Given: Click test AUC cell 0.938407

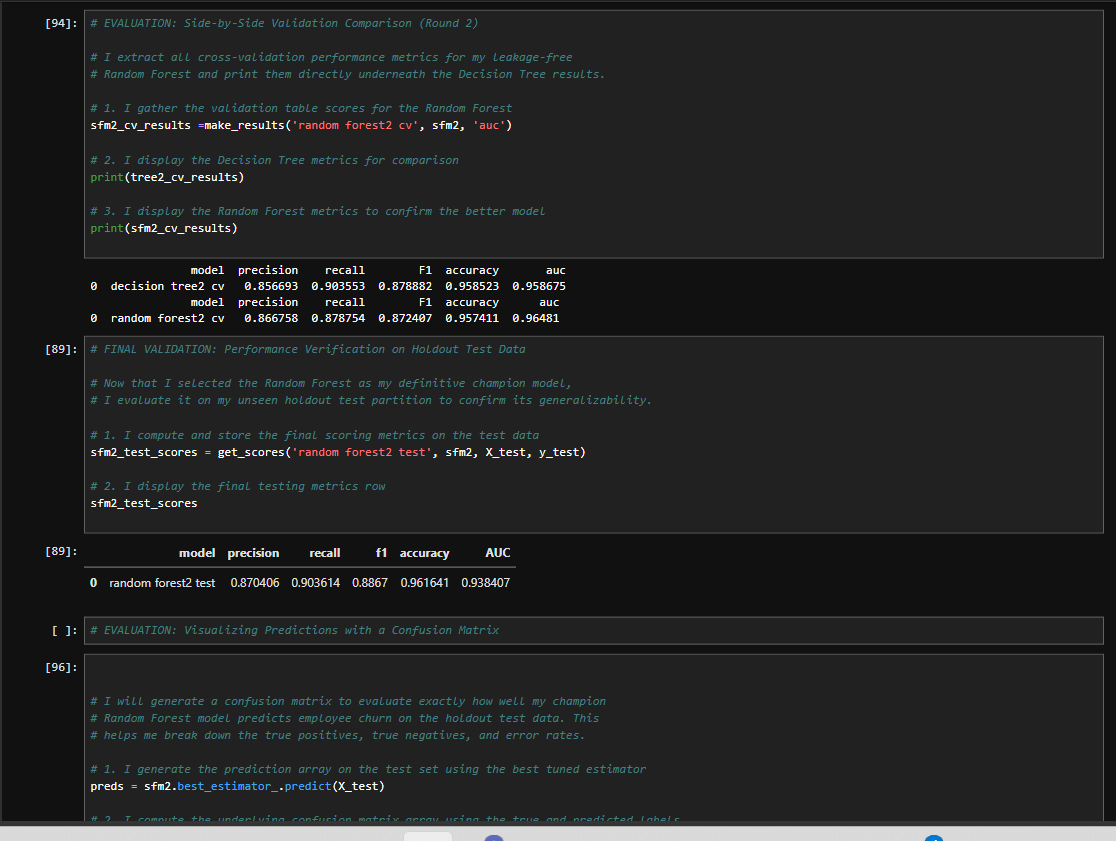Looking at the screenshot, I should pyautogui.click(x=485, y=583).
